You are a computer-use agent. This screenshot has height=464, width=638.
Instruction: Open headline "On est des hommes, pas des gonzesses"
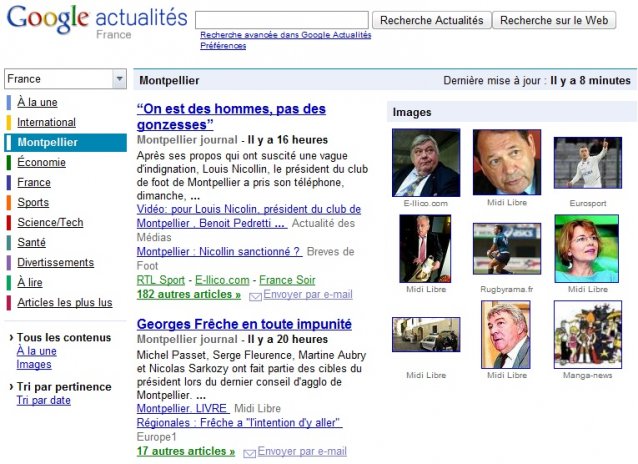231,116
